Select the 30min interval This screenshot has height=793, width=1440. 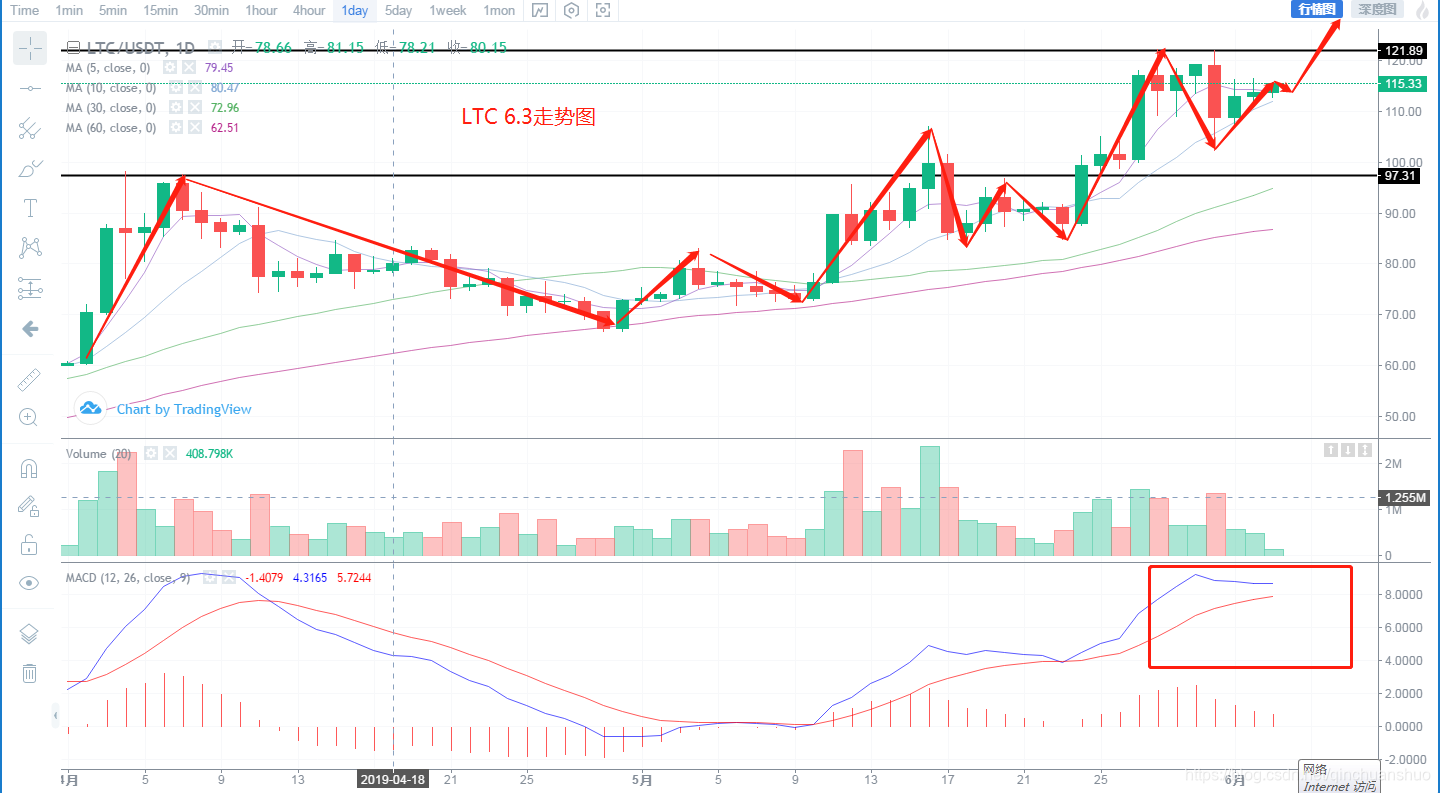click(211, 10)
